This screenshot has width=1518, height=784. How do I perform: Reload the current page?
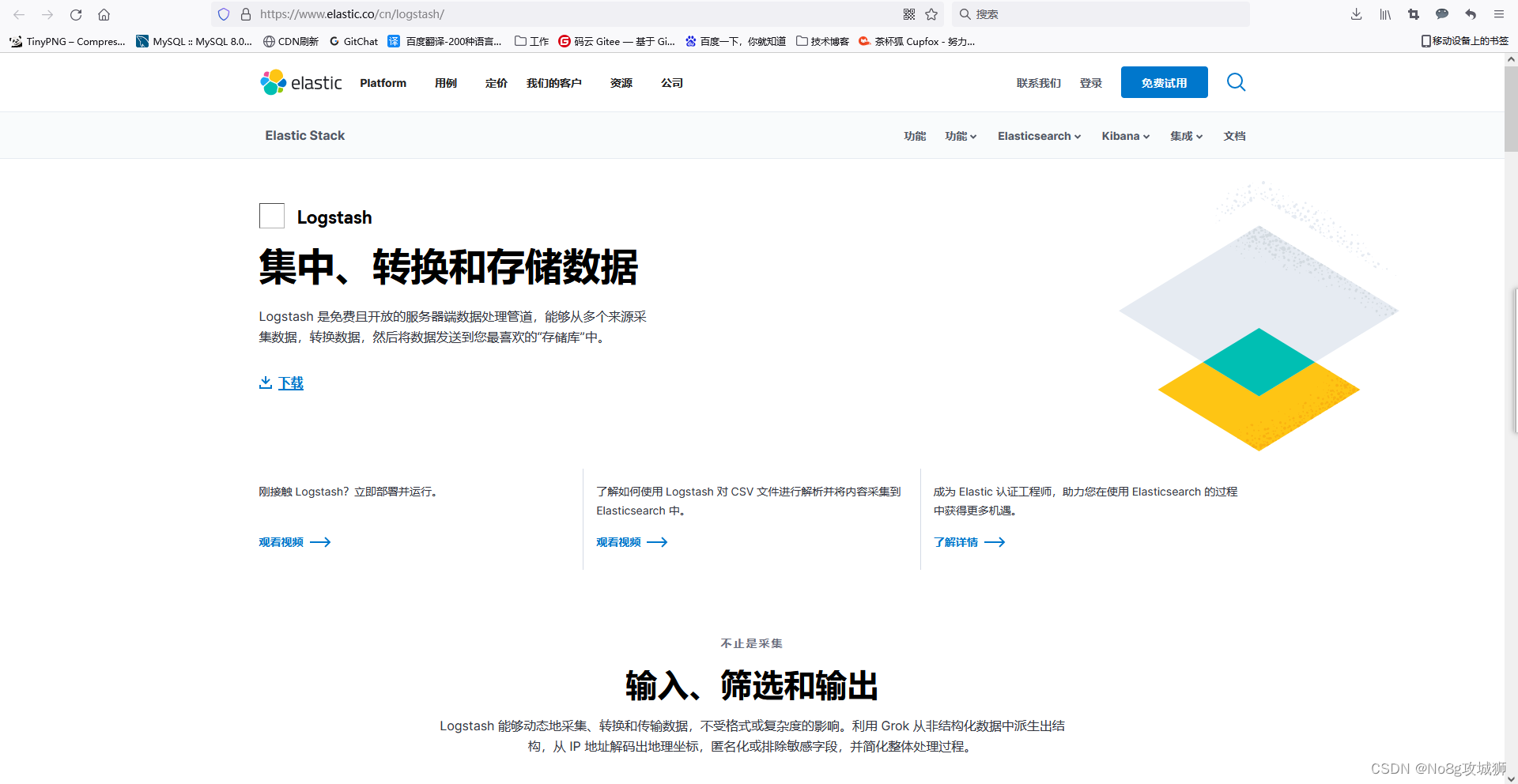76,14
